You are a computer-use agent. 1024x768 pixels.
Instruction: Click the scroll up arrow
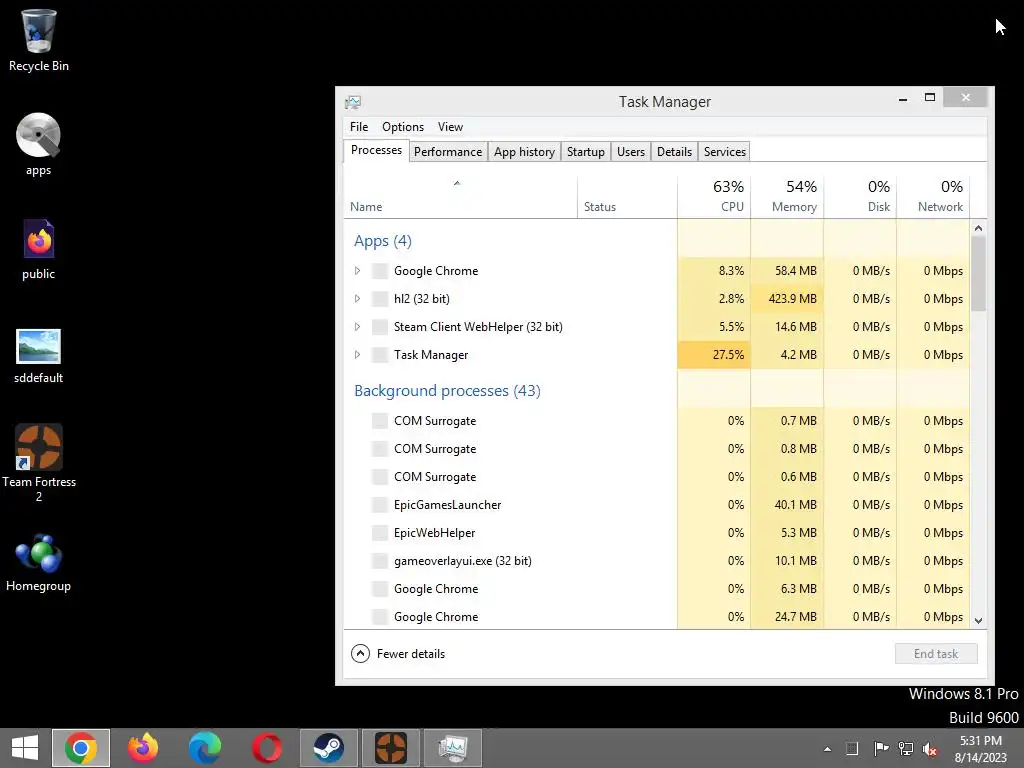click(978, 228)
